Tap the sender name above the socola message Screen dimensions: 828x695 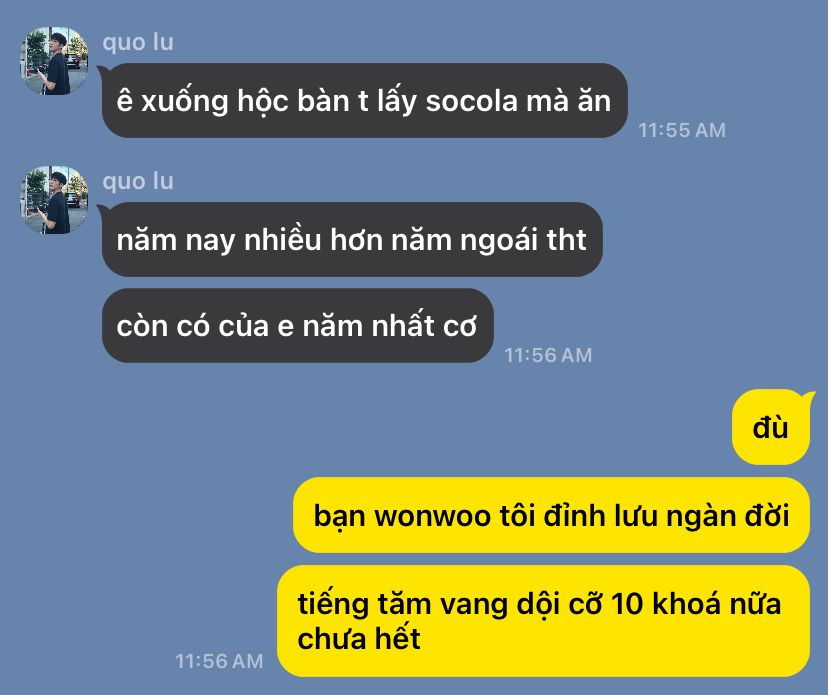[138, 42]
